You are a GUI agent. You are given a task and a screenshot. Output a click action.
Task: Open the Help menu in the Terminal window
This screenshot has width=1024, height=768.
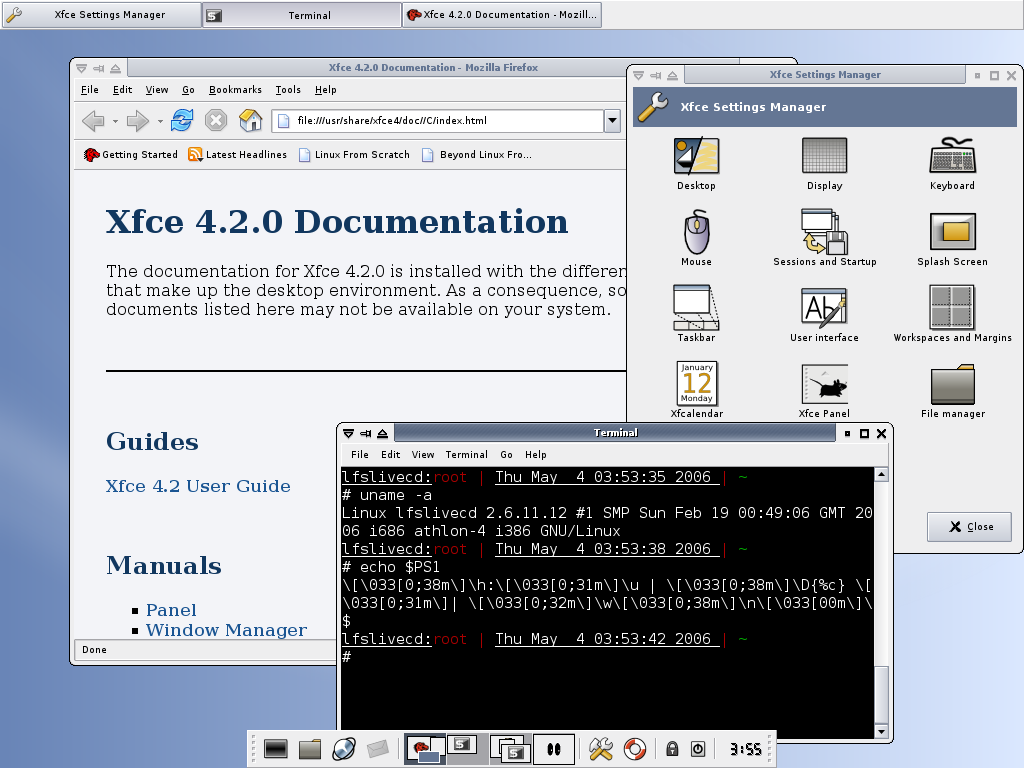tap(536, 455)
